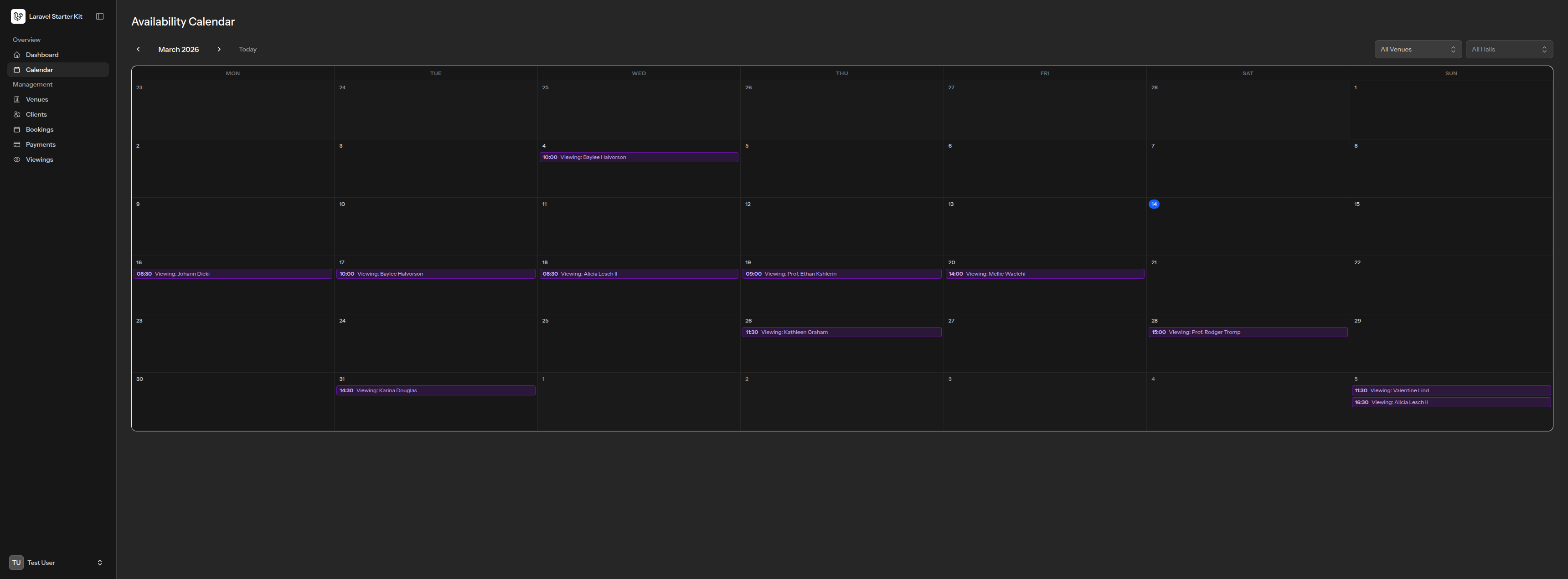This screenshot has width=1568, height=579.
Task: Select the Payments icon
Action: point(16,144)
